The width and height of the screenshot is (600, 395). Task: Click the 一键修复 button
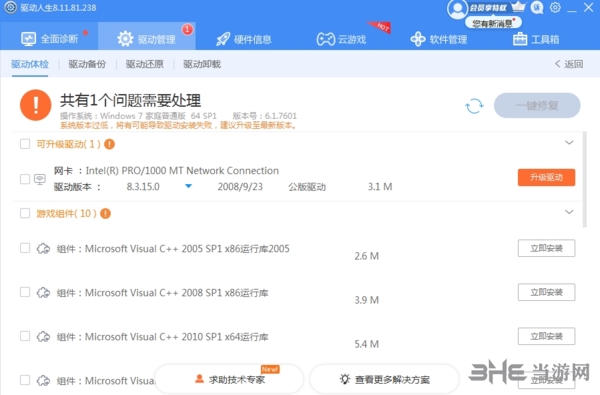537,105
